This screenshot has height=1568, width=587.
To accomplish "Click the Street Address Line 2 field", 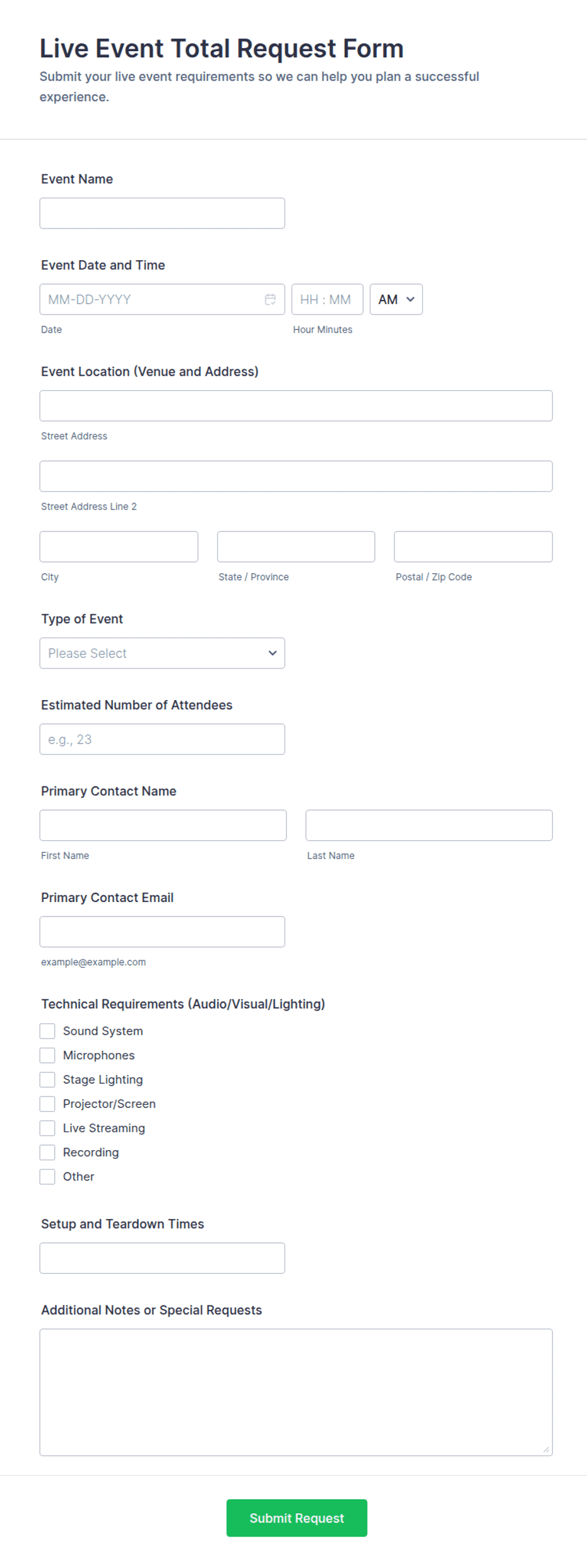I will (296, 476).
